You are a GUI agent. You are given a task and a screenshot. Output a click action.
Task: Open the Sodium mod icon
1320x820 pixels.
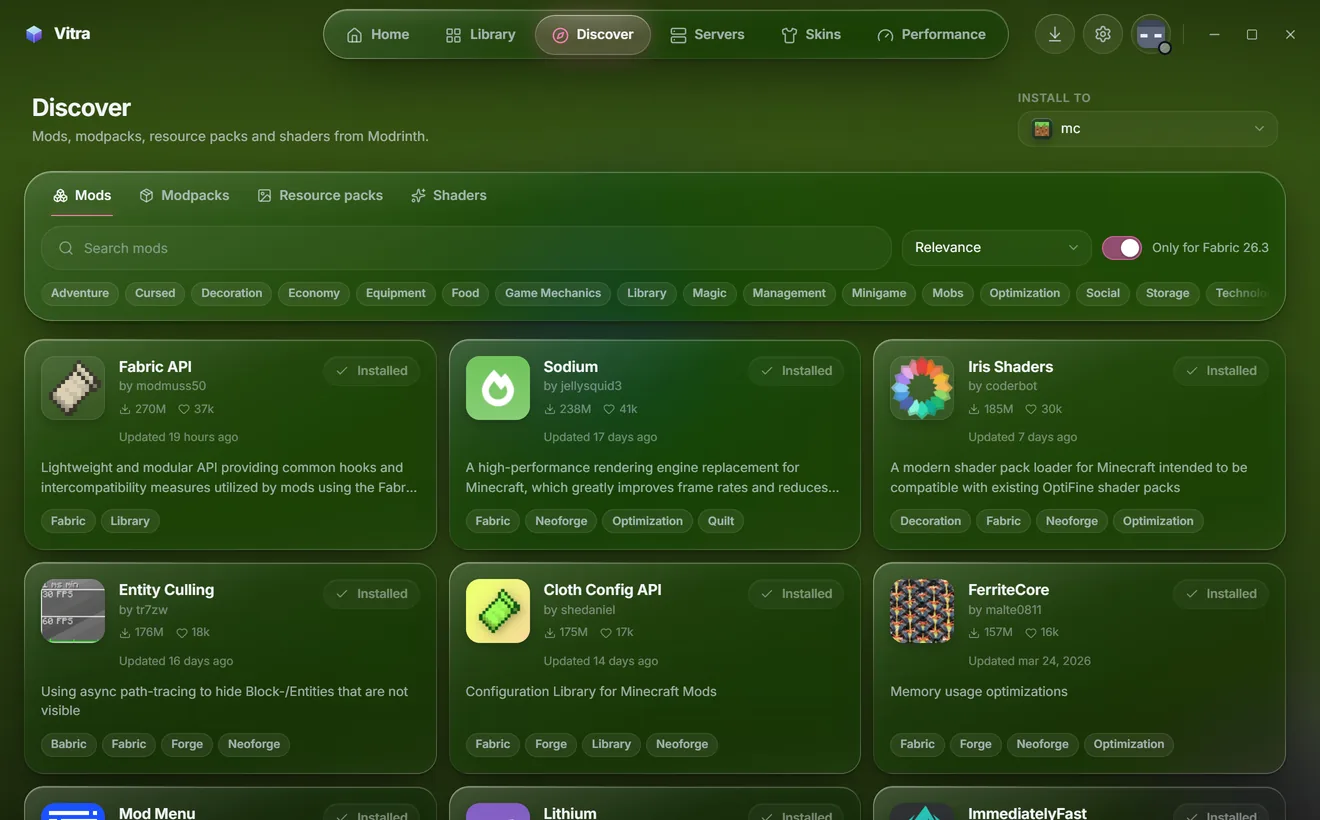(498, 388)
